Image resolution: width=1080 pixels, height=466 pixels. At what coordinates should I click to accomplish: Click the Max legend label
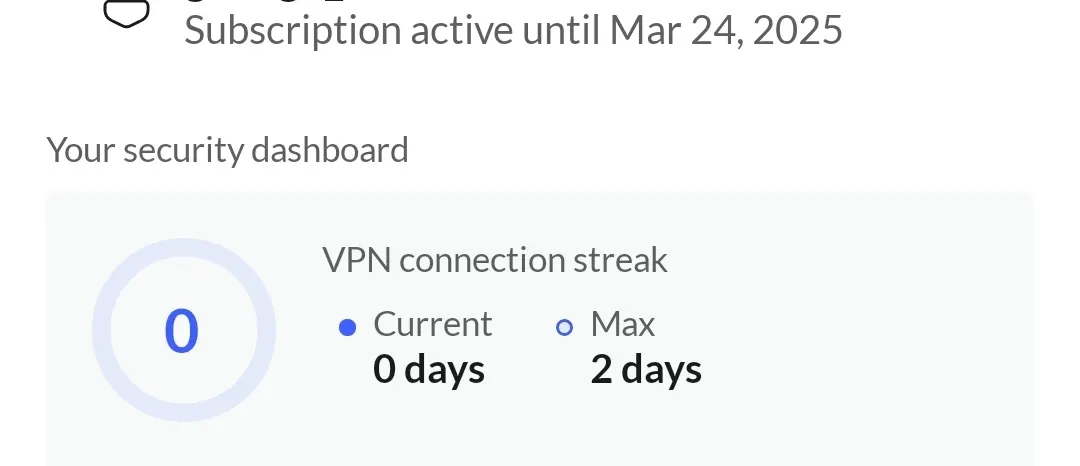pyautogui.click(x=623, y=324)
